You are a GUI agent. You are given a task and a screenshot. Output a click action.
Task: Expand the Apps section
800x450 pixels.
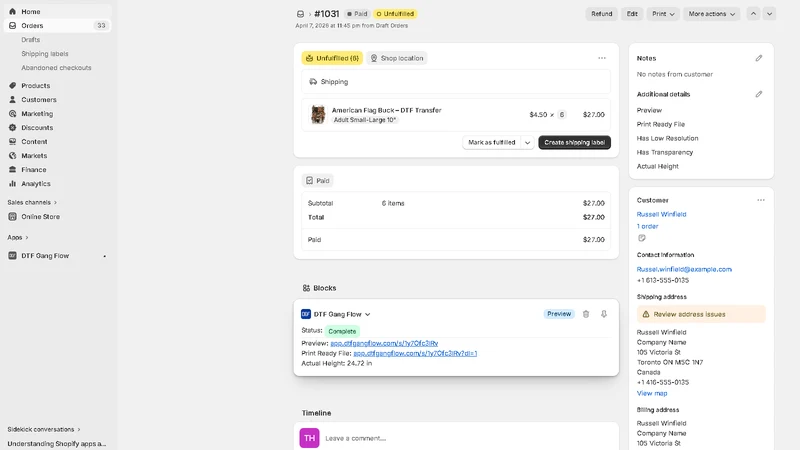[18, 237]
